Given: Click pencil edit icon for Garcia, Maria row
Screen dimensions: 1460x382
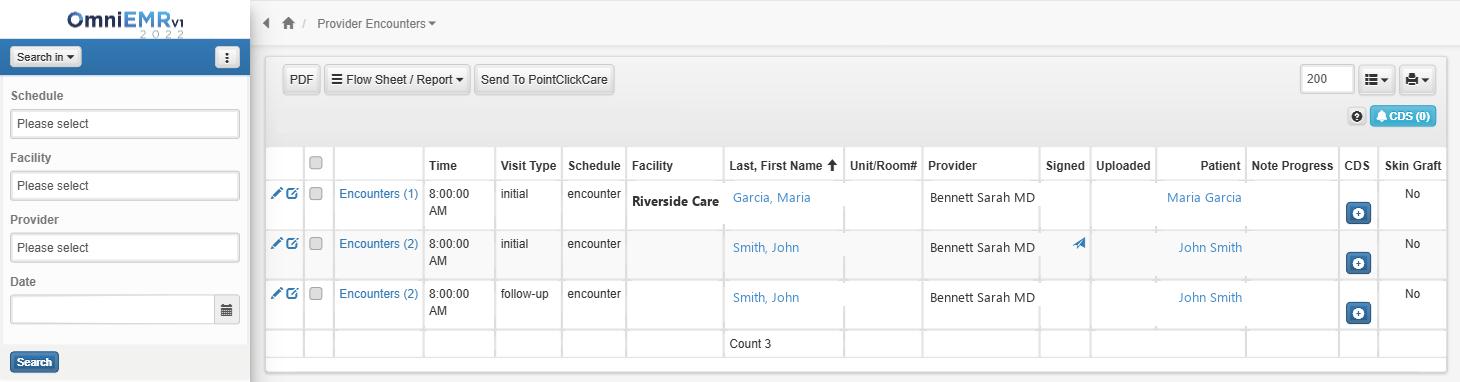Looking at the screenshot, I should [277, 194].
